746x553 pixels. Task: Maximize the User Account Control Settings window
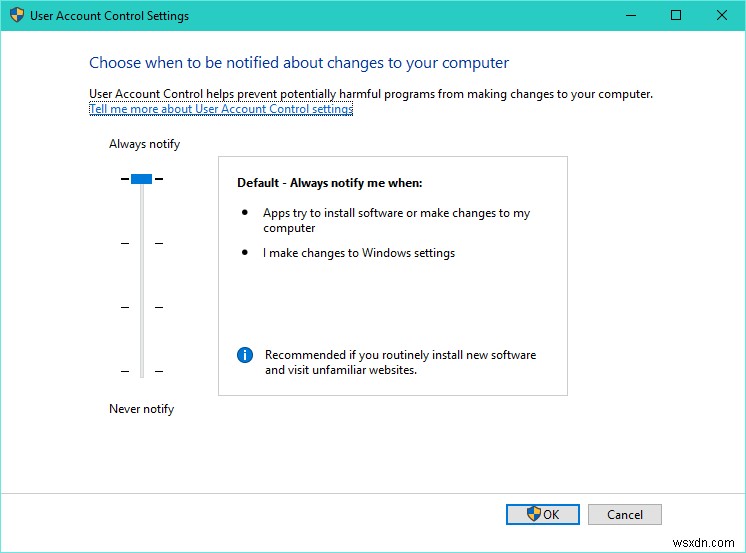tap(676, 15)
